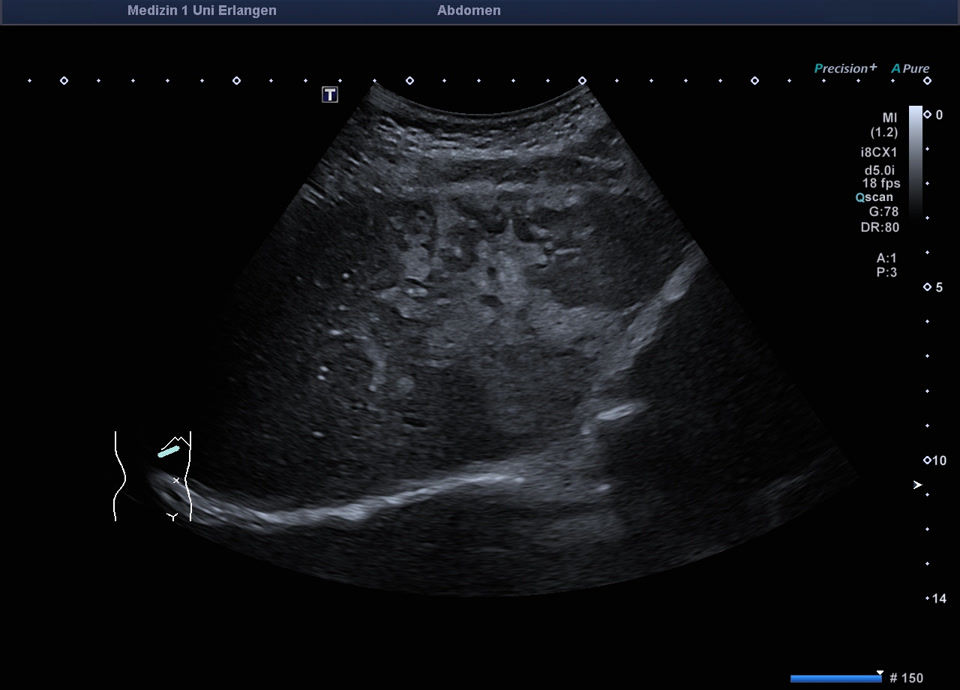Image resolution: width=960 pixels, height=690 pixels.
Task: Click the cine frame position triangle marker
Action: click(880, 673)
